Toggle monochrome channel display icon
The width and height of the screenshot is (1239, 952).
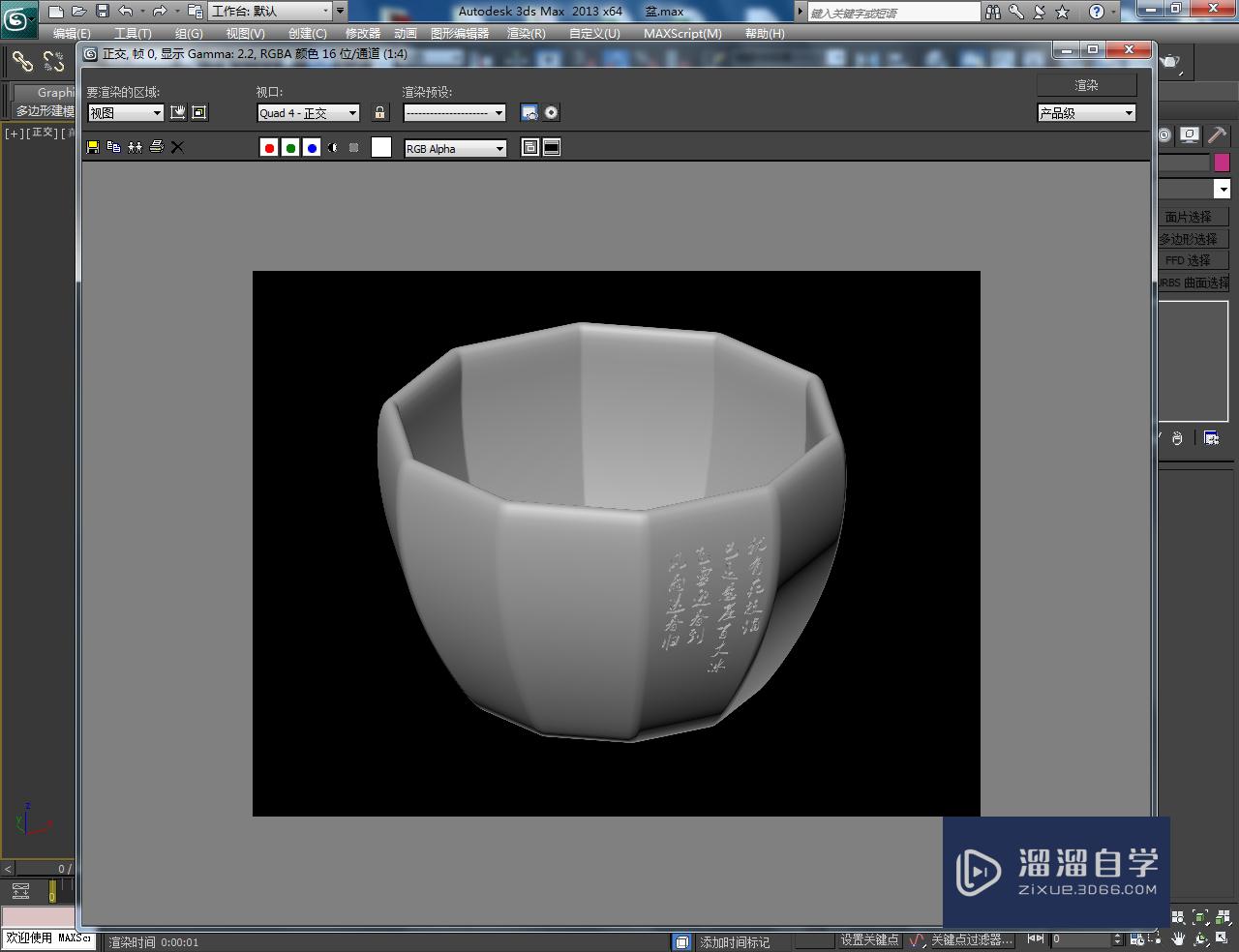[x=334, y=147]
